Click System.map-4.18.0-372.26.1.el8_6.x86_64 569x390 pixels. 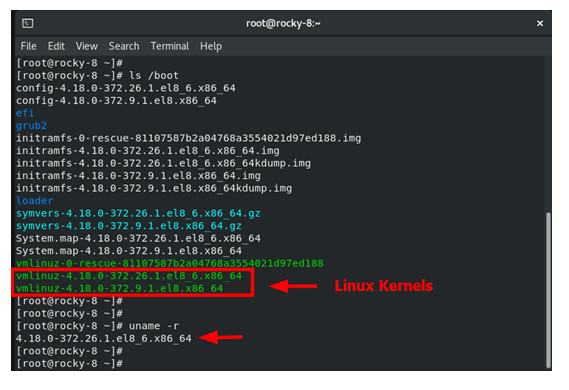point(138,238)
